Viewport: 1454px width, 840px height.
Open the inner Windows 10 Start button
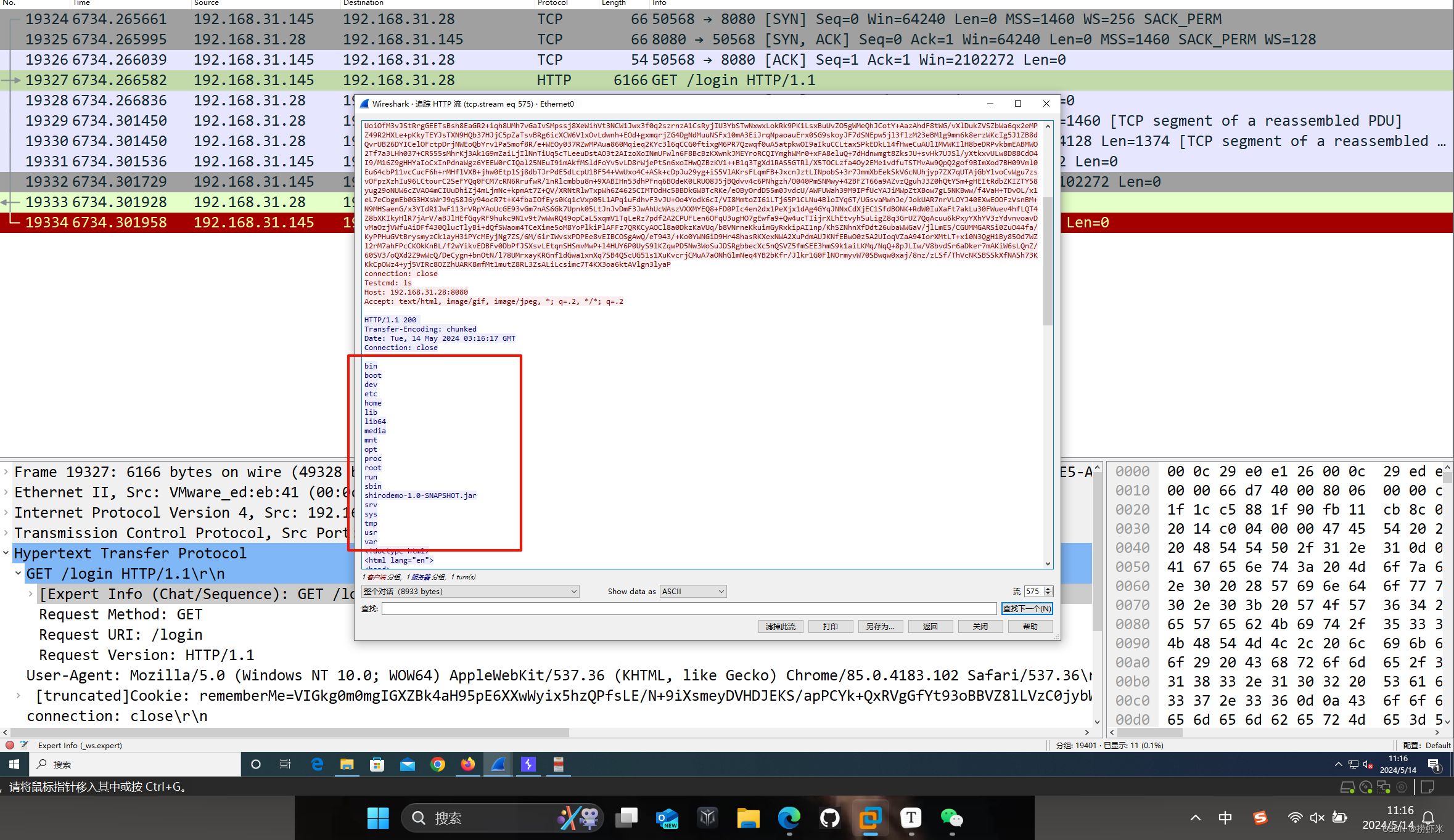click(x=14, y=764)
